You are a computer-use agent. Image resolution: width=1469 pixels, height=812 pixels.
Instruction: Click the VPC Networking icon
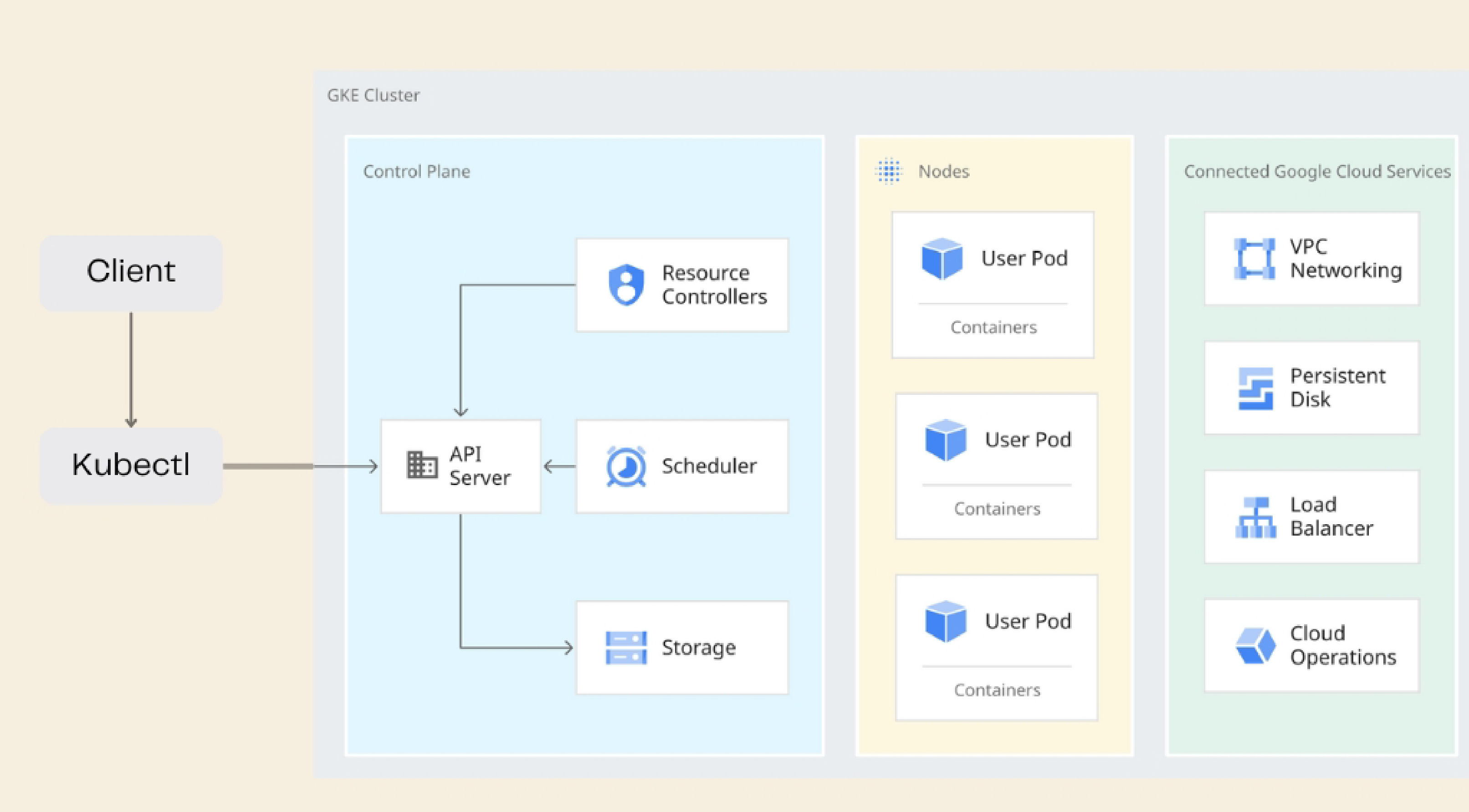click(1254, 259)
